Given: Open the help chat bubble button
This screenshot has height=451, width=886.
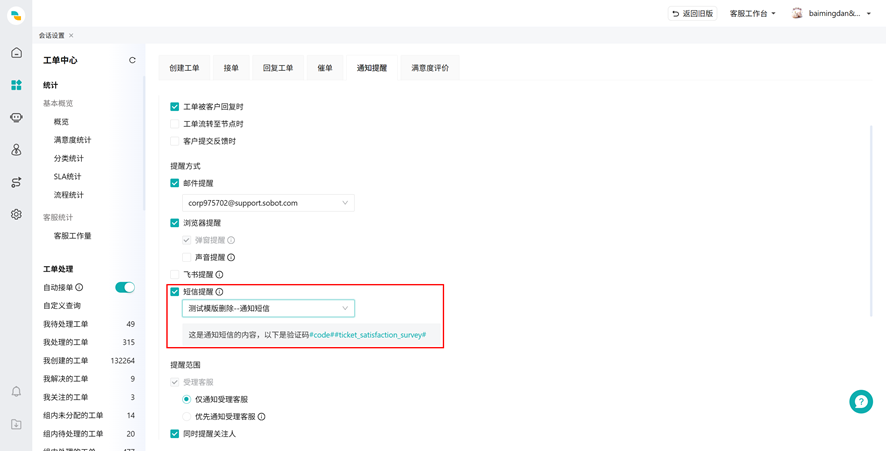Looking at the screenshot, I should click(x=861, y=401).
